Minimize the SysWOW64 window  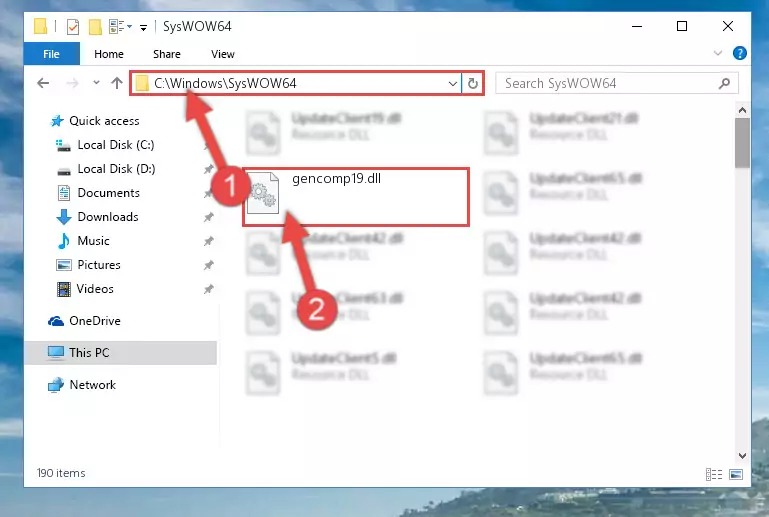click(637, 26)
